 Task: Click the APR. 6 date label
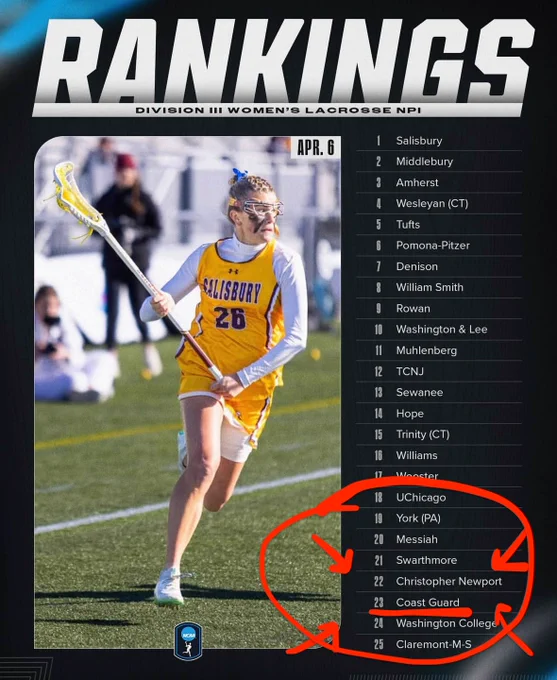click(316, 147)
